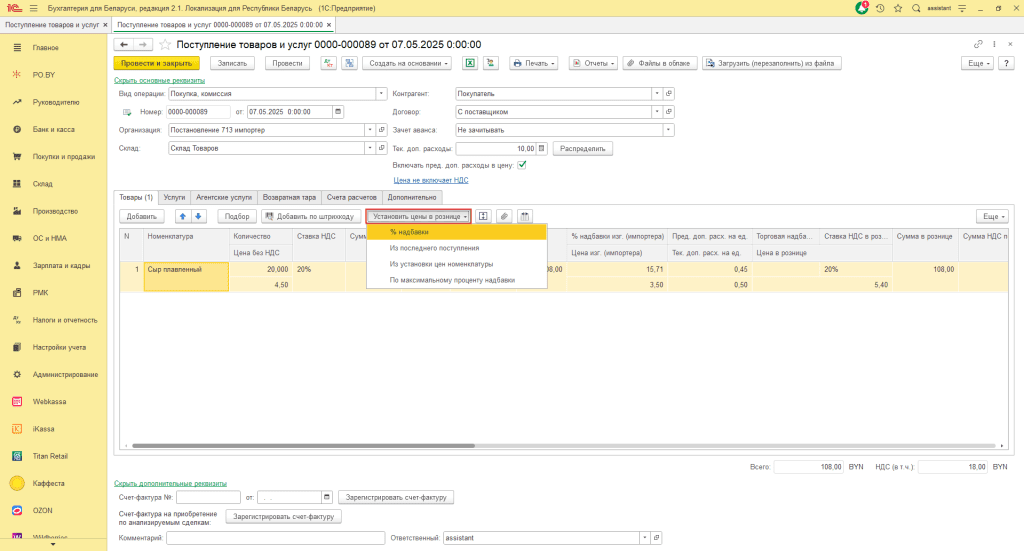Screen dimensions: 1024x551
Task: Open Создать на основании dropdown
Action: tap(408, 63)
